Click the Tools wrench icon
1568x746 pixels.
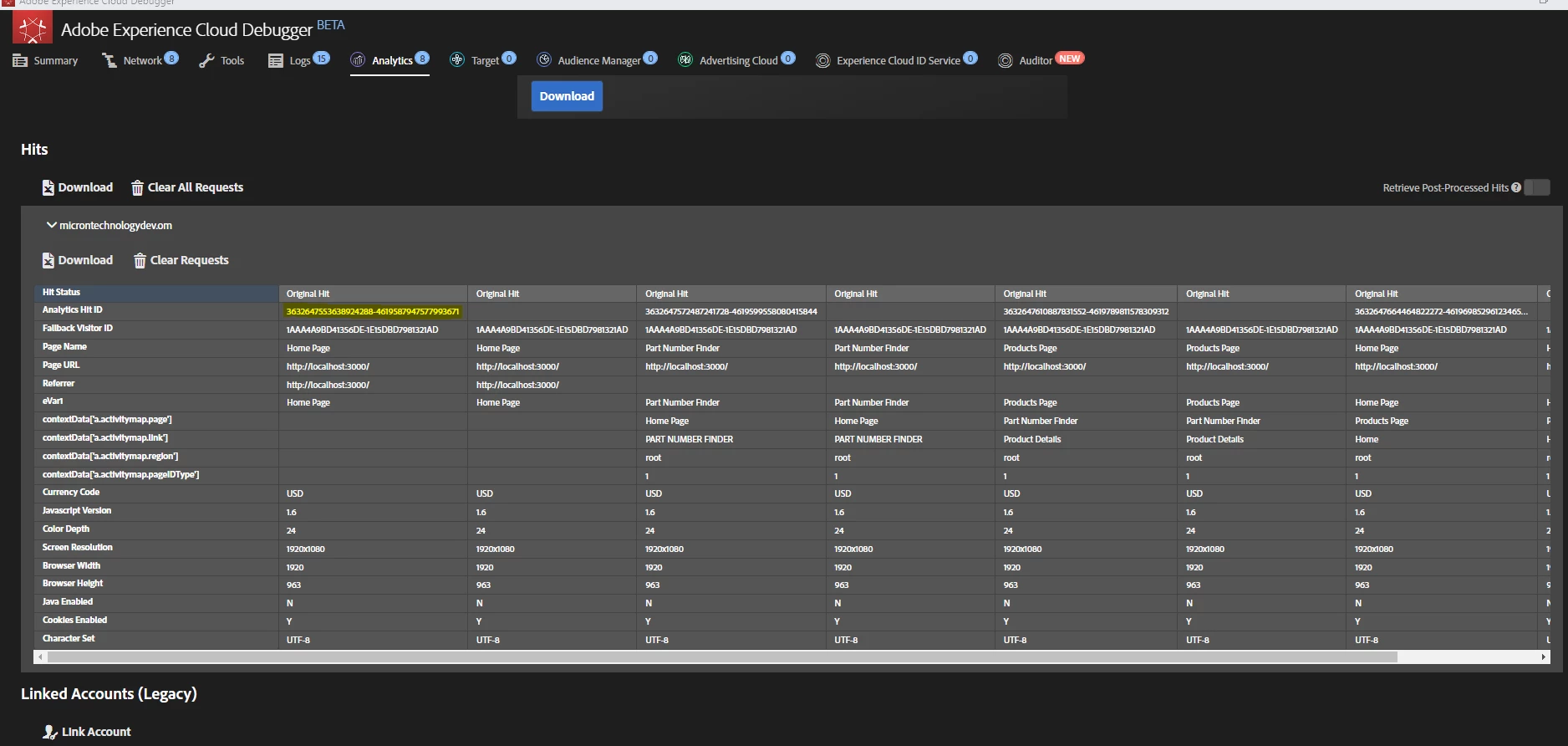pos(206,60)
